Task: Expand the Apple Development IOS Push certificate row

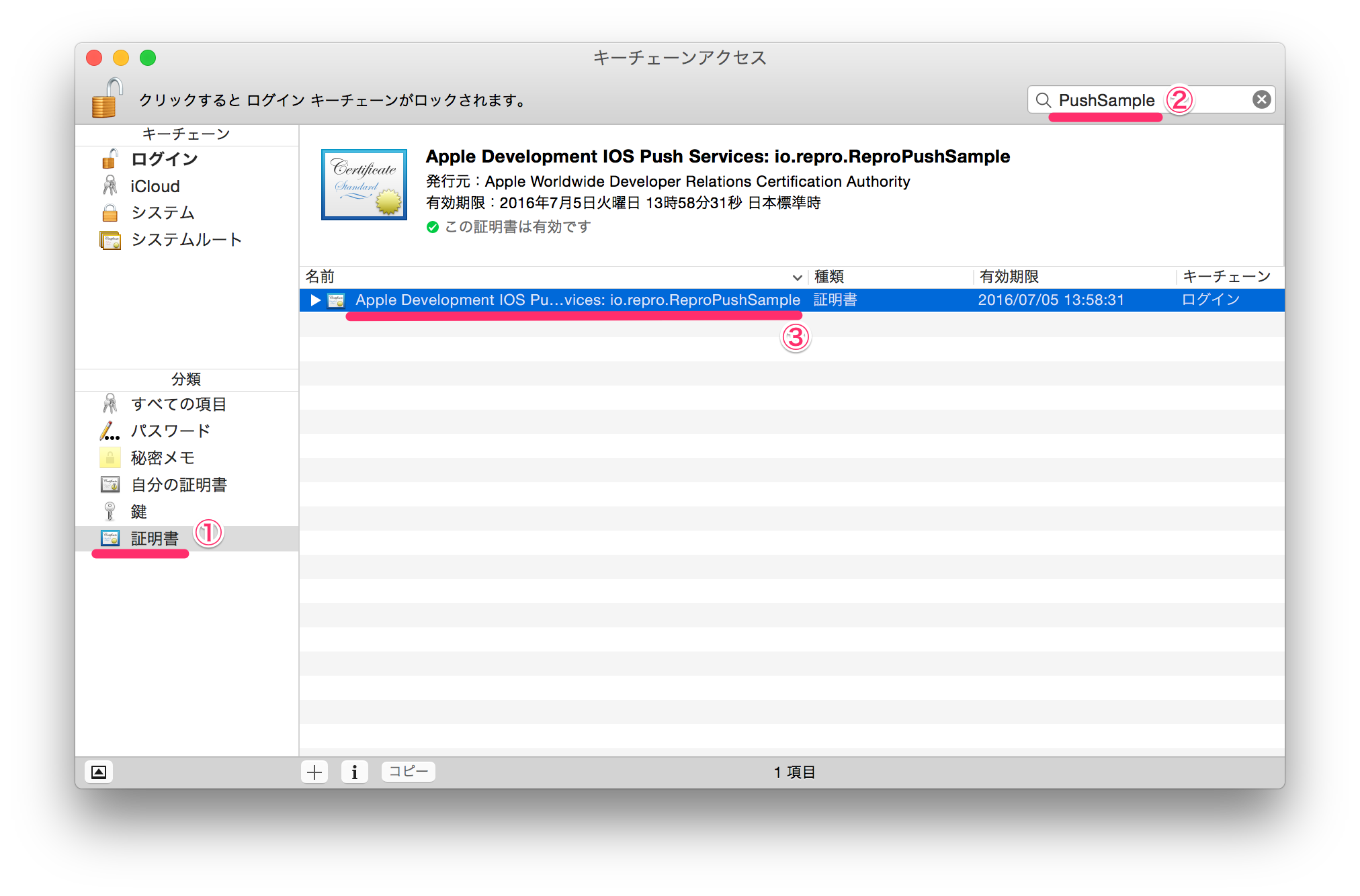Action: 315,300
